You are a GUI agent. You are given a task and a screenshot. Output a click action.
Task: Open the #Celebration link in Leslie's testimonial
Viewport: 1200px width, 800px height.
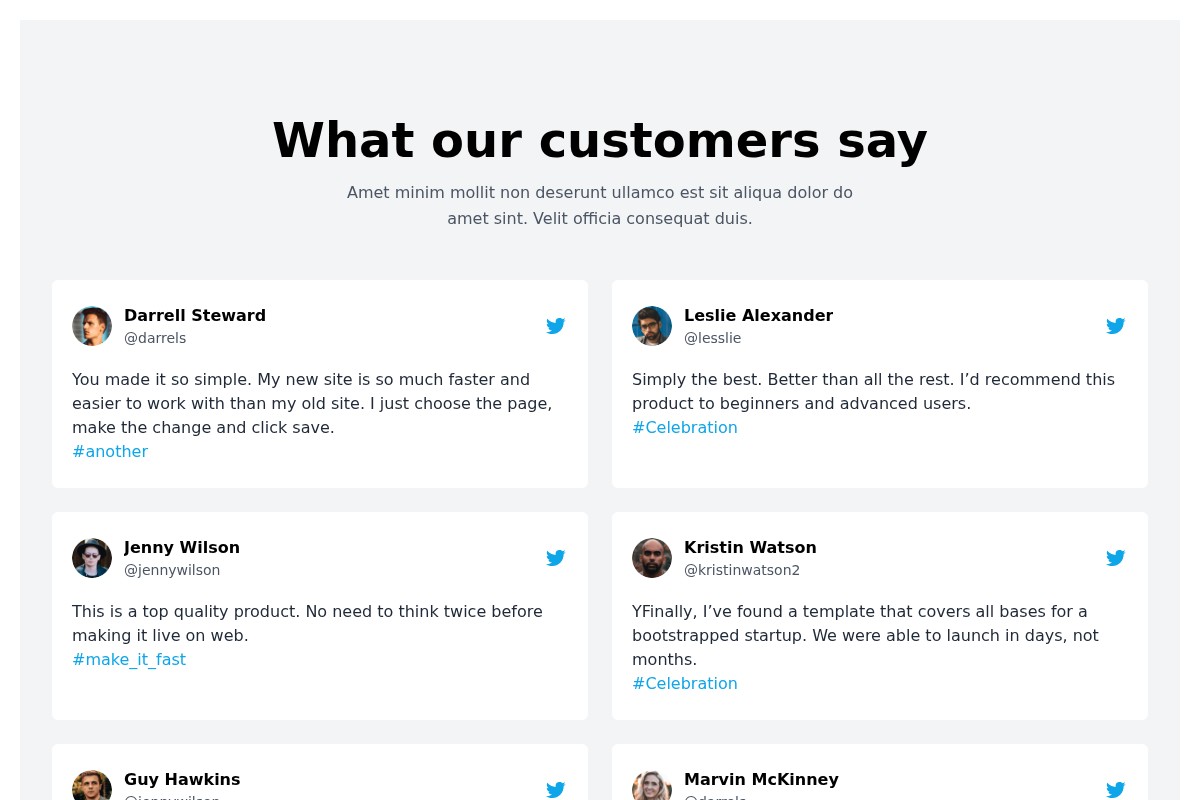685,427
